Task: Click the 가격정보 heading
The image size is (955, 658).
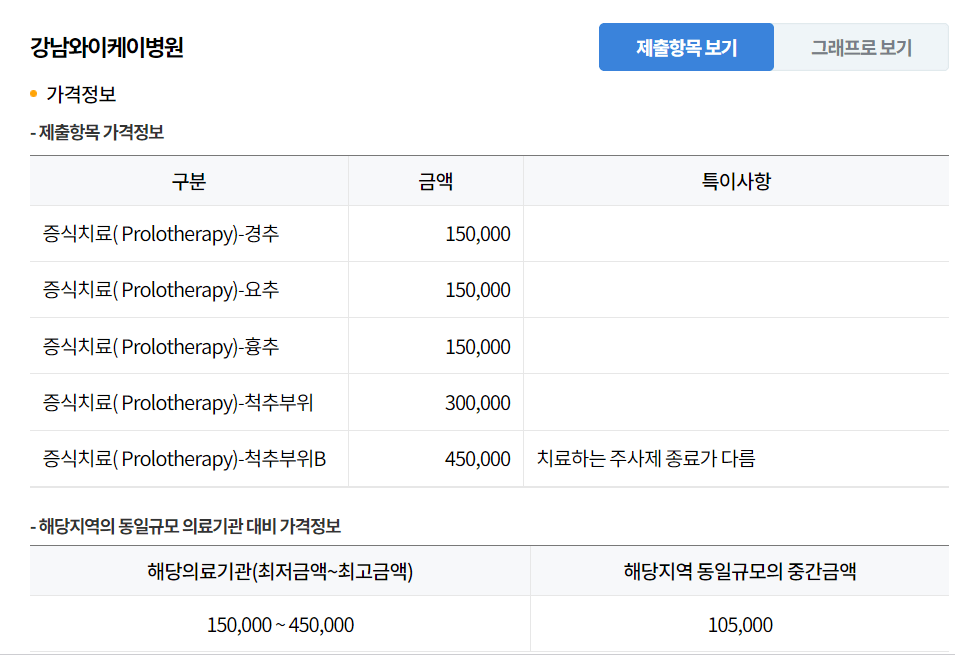Action: [x=81, y=94]
